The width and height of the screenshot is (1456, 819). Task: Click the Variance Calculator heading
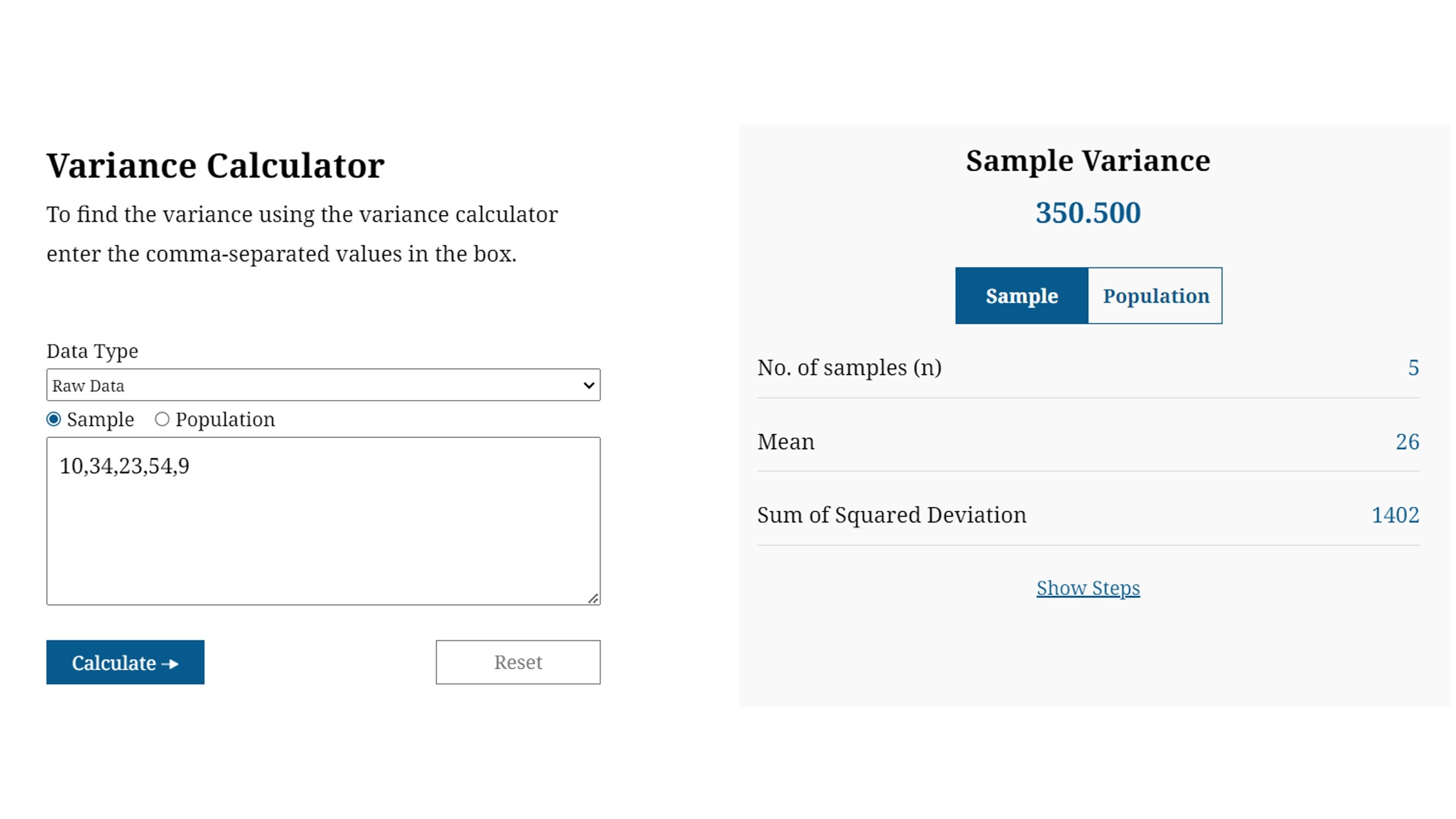215,165
